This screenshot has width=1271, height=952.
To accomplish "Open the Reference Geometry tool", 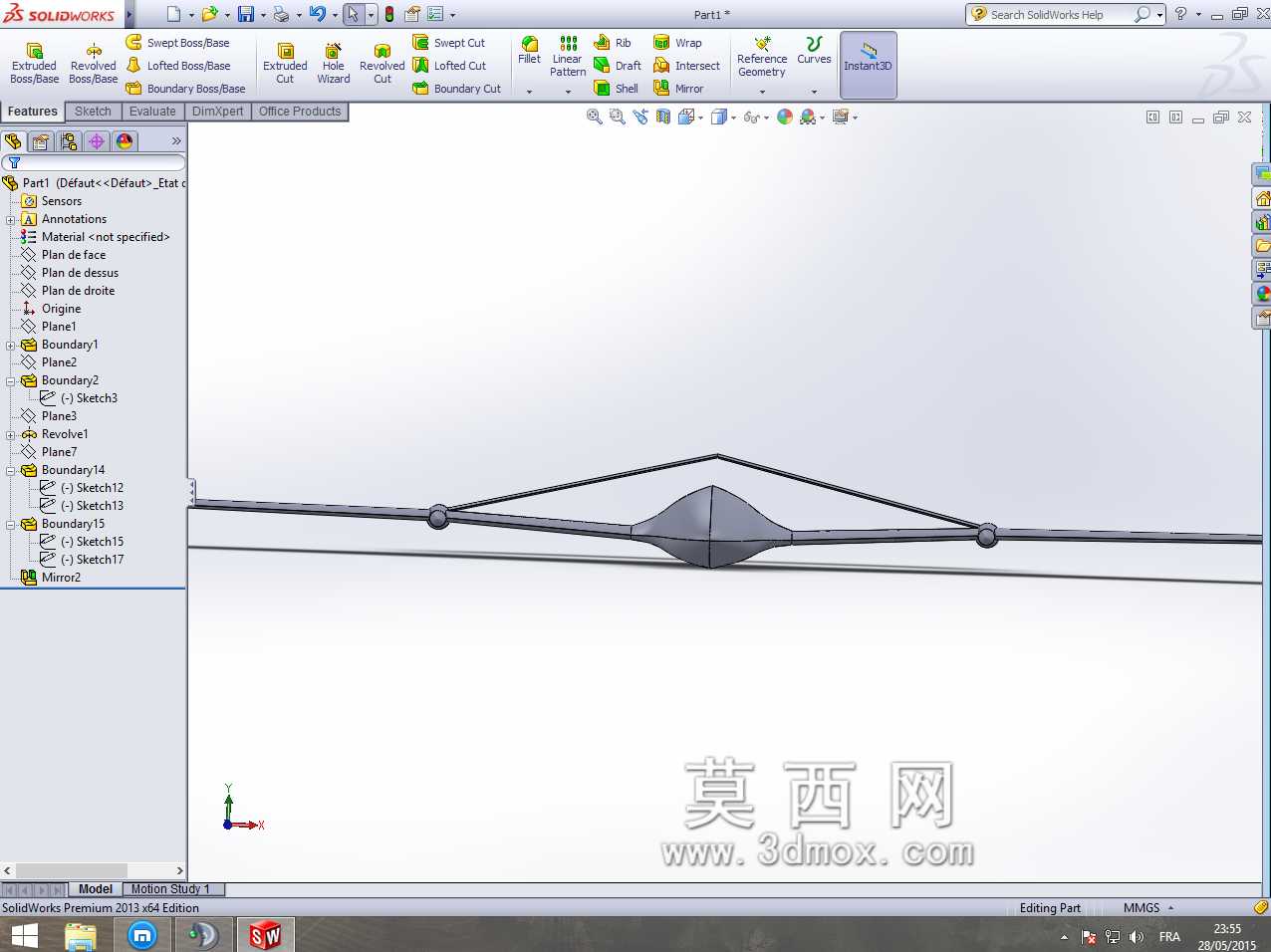I will coord(762,58).
